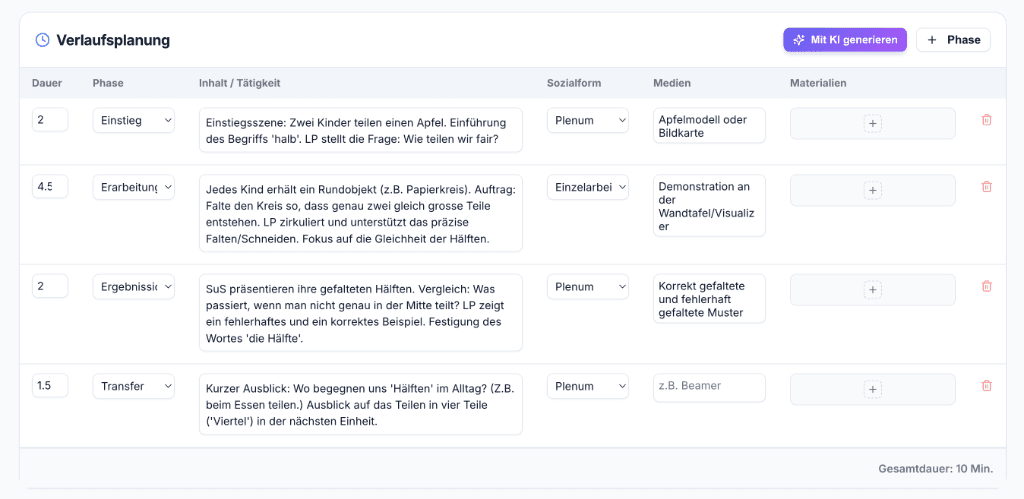Screen dimensions: 1024x499
Task: Add material to the Transfer row
Action: 872,390
